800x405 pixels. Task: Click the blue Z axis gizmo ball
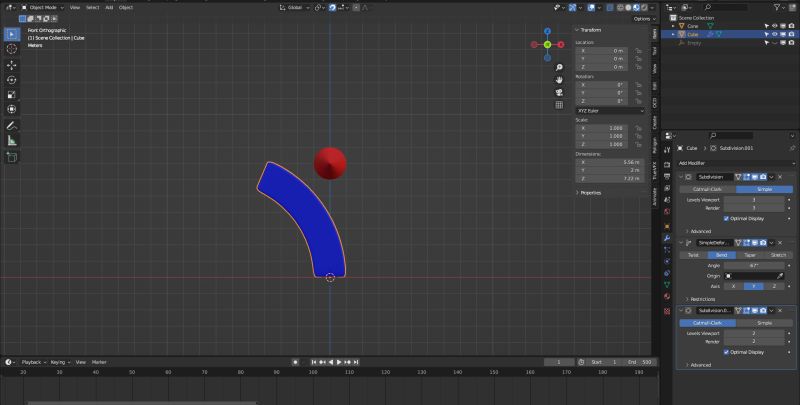pos(547,31)
